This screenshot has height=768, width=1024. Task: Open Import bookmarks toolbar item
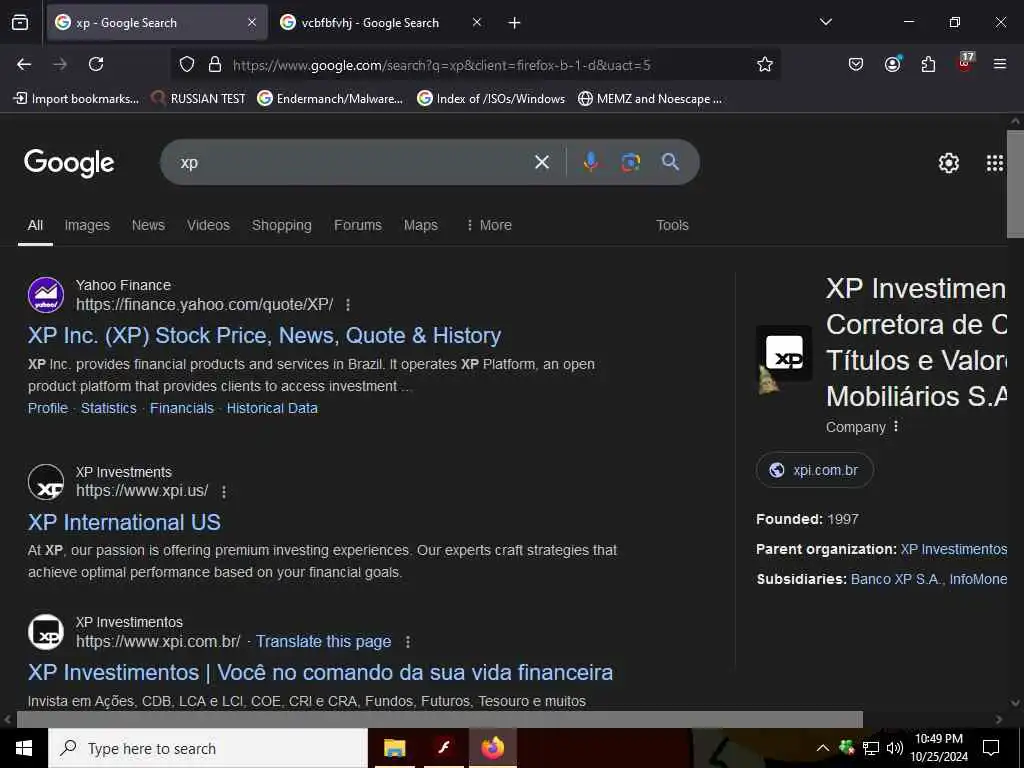76,99
